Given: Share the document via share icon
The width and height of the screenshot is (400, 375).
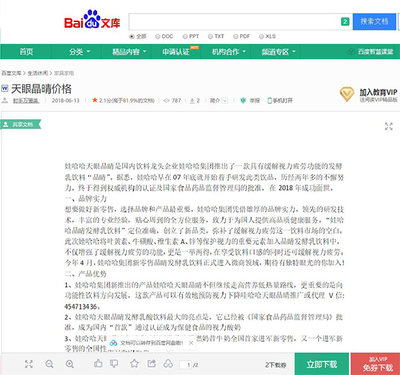Looking at the screenshot, I should pos(152,363).
